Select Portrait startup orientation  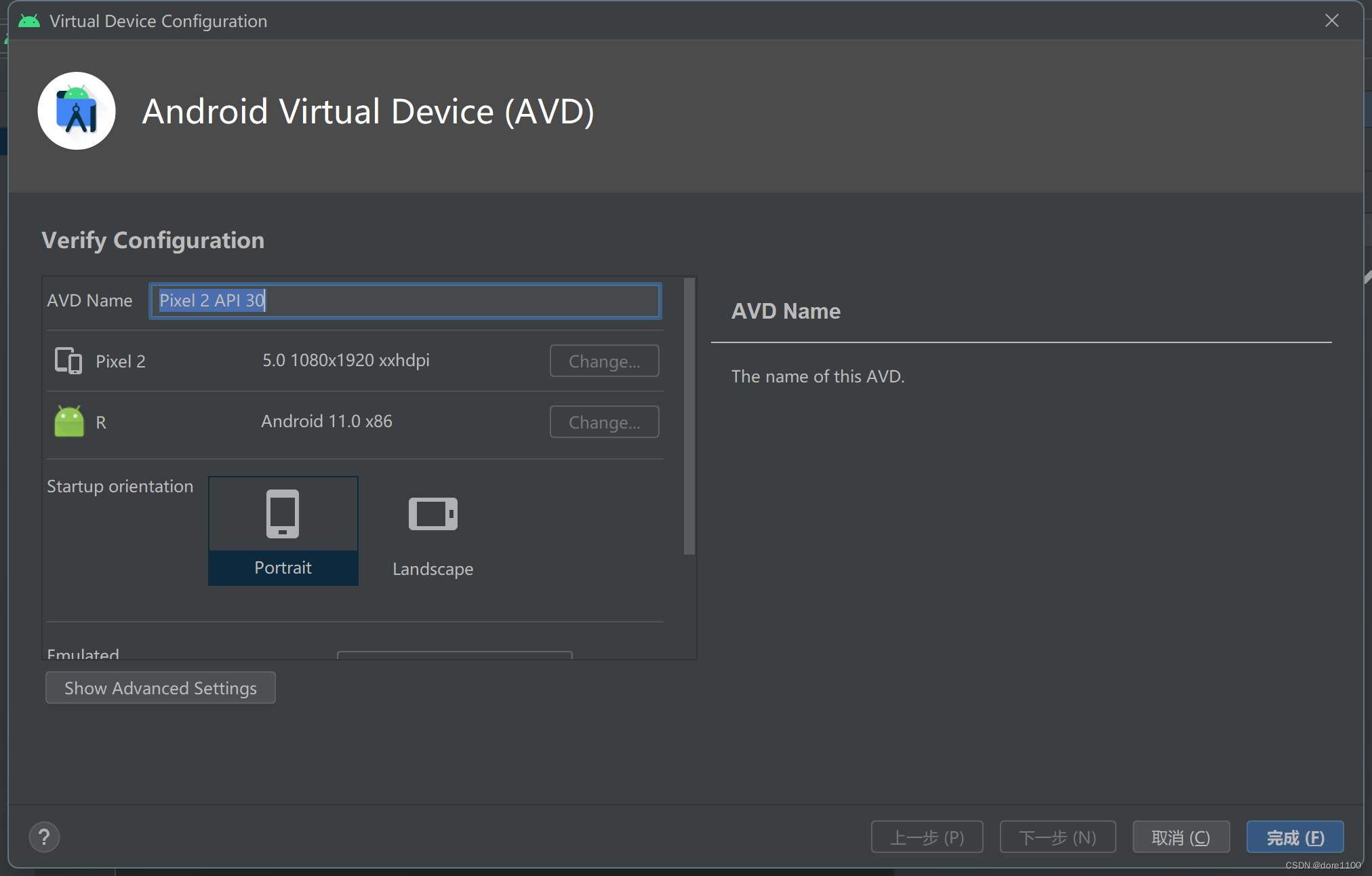(283, 567)
